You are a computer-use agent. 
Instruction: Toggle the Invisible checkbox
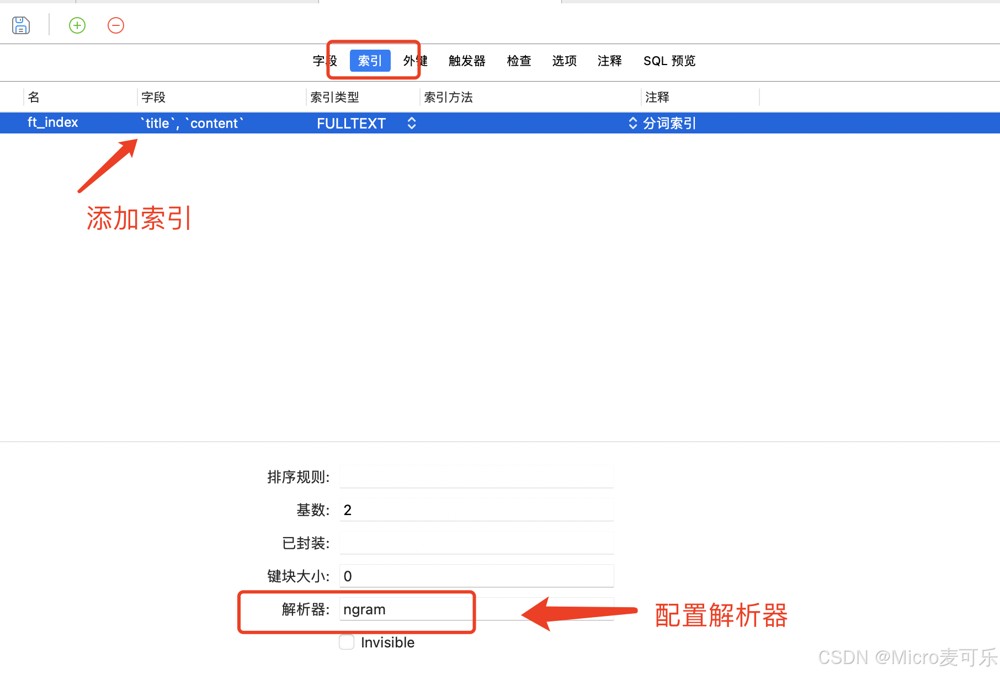[347, 642]
